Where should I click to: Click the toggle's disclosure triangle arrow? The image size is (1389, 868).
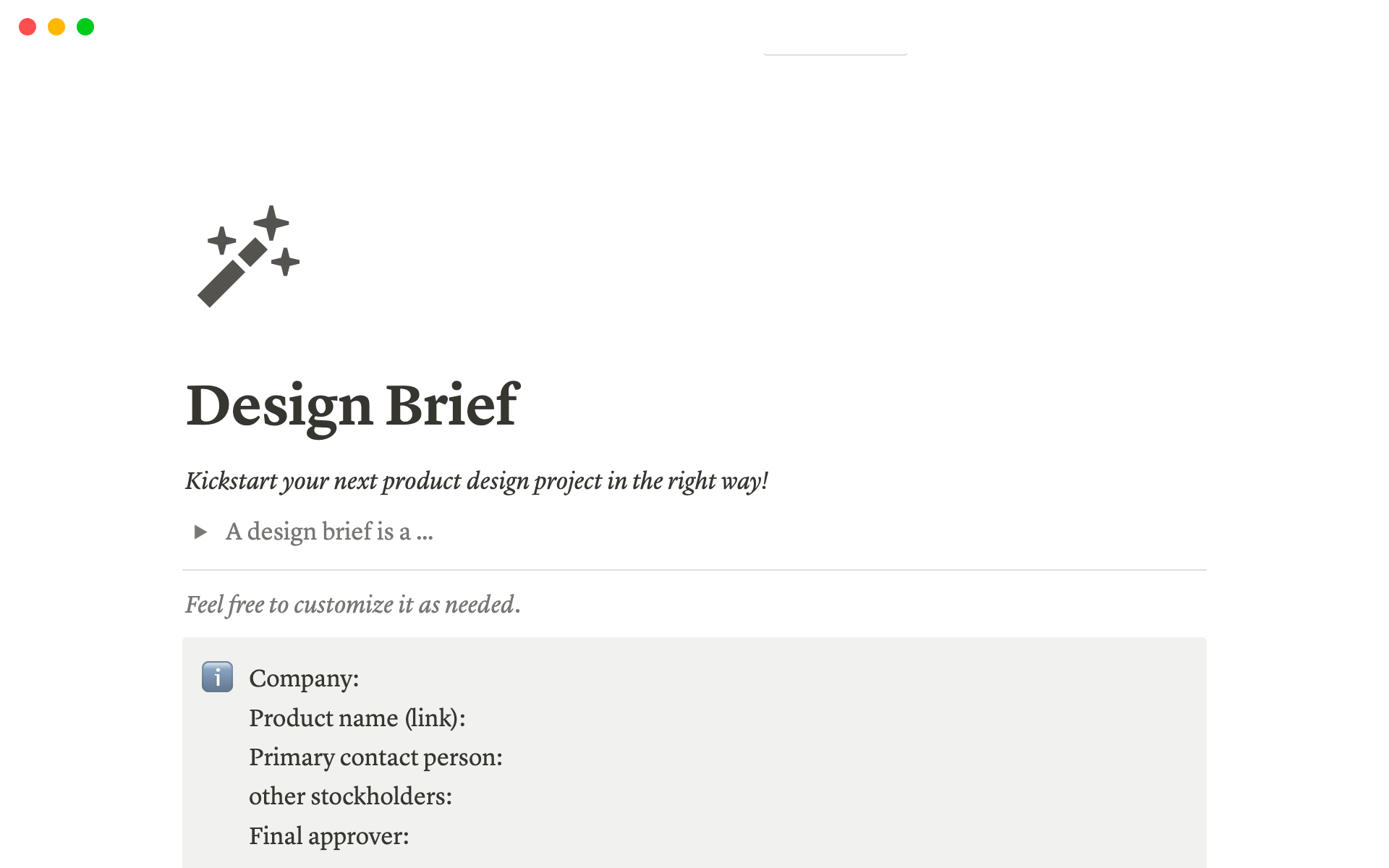coord(200,532)
